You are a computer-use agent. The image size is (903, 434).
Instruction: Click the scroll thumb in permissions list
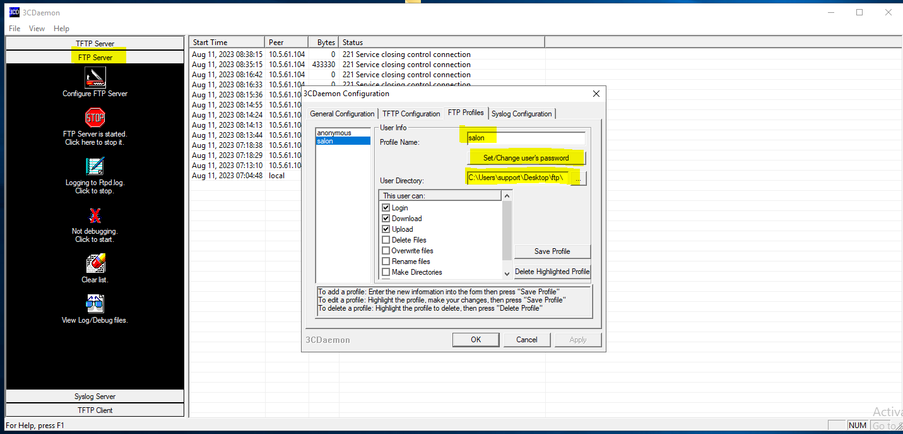click(x=507, y=230)
